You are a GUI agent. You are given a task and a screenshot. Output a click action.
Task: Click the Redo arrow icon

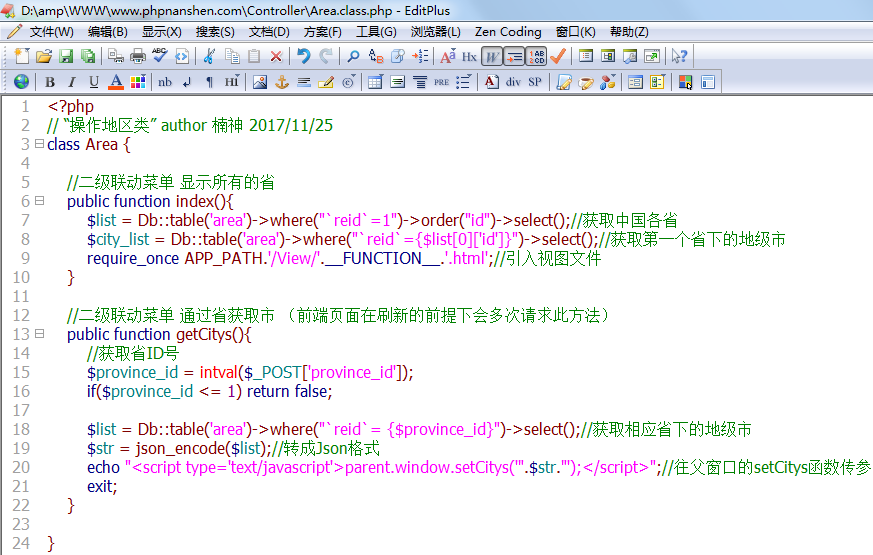(326, 56)
